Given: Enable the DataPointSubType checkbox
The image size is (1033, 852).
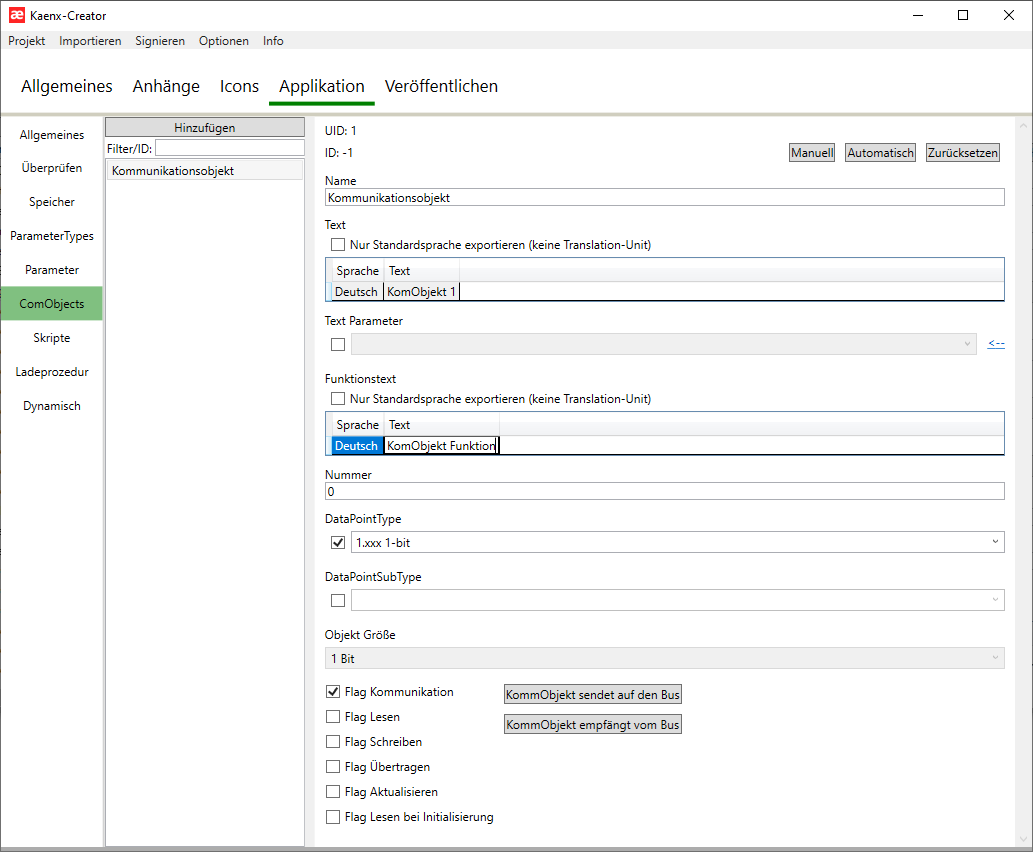Looking at the screenshot, I should [337, 600].
